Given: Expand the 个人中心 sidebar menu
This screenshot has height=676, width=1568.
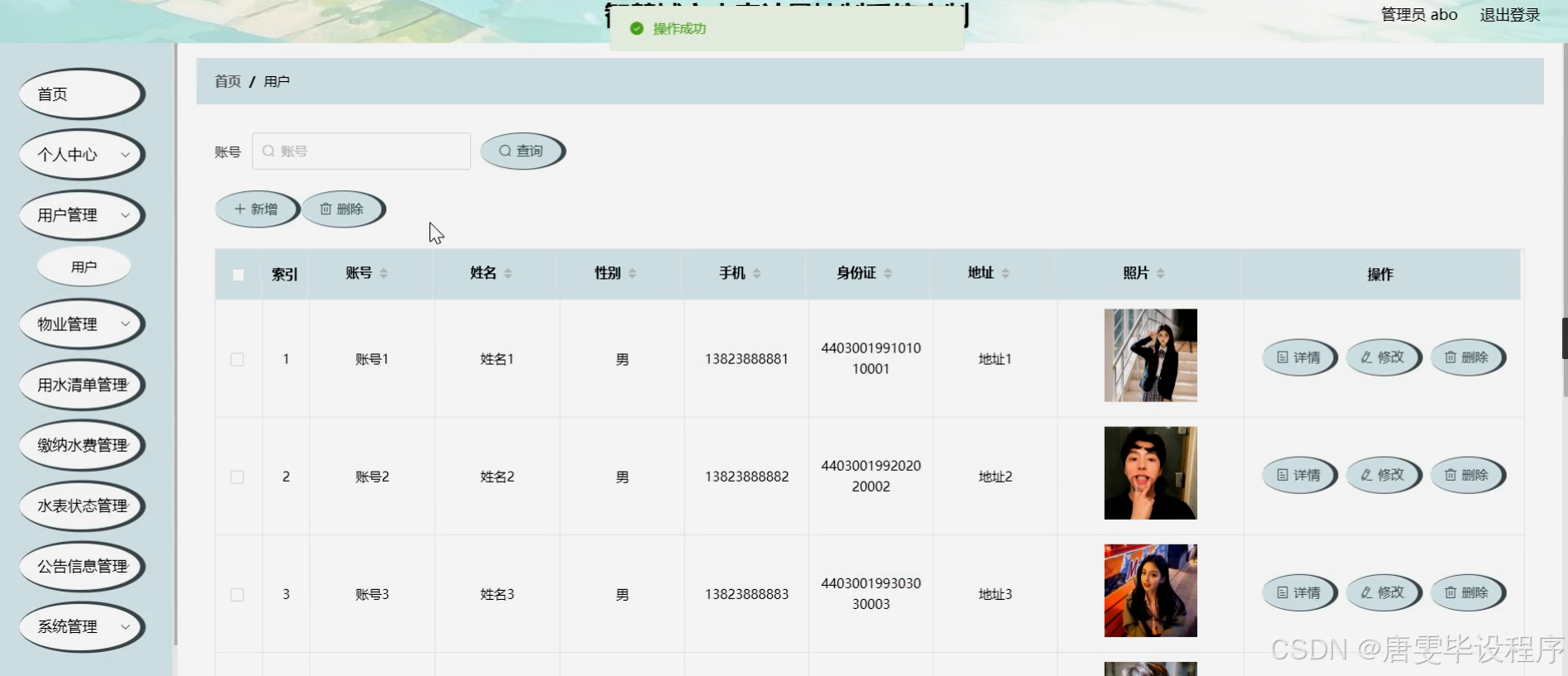Looking at the screenshot, I should pyautogui.click(x=81, y=155).
